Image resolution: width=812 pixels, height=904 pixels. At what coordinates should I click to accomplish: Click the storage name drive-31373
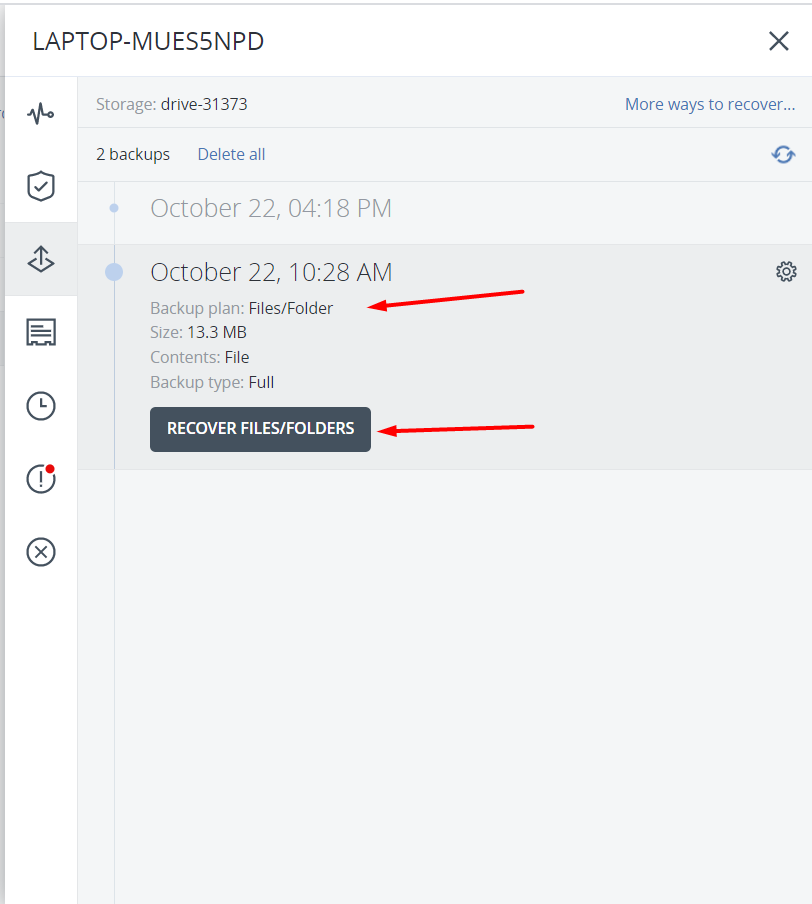[204, 104]
